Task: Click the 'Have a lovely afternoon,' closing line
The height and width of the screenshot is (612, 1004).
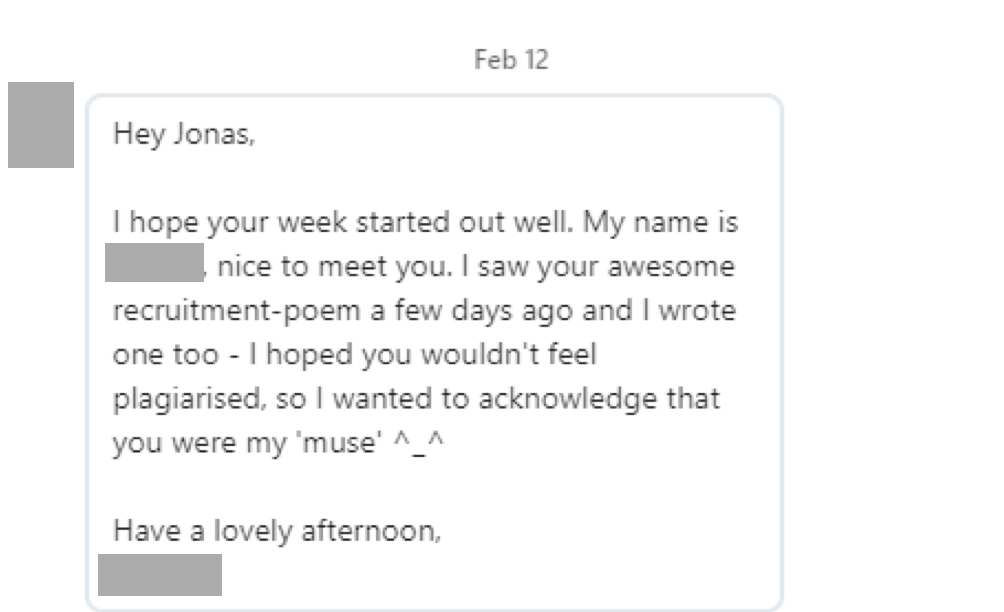Action: click(x=277, y=531)
